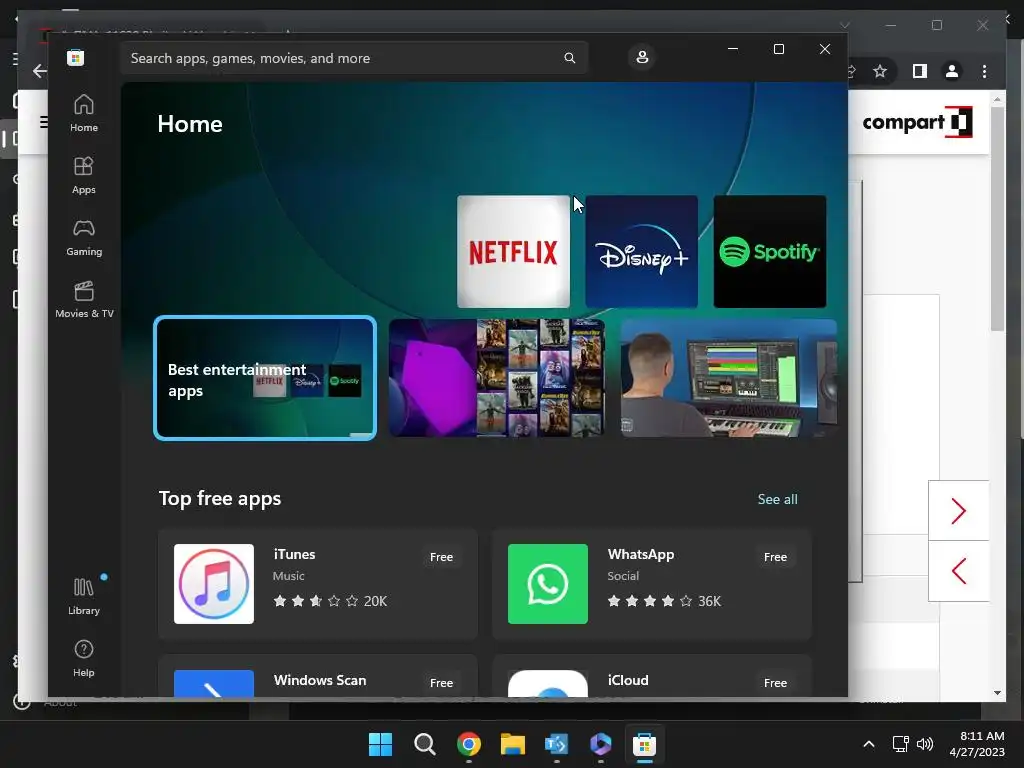This screenshot has width=1024, height=768.
Task: Open the Disney+ tile
Action: [641, 251]
